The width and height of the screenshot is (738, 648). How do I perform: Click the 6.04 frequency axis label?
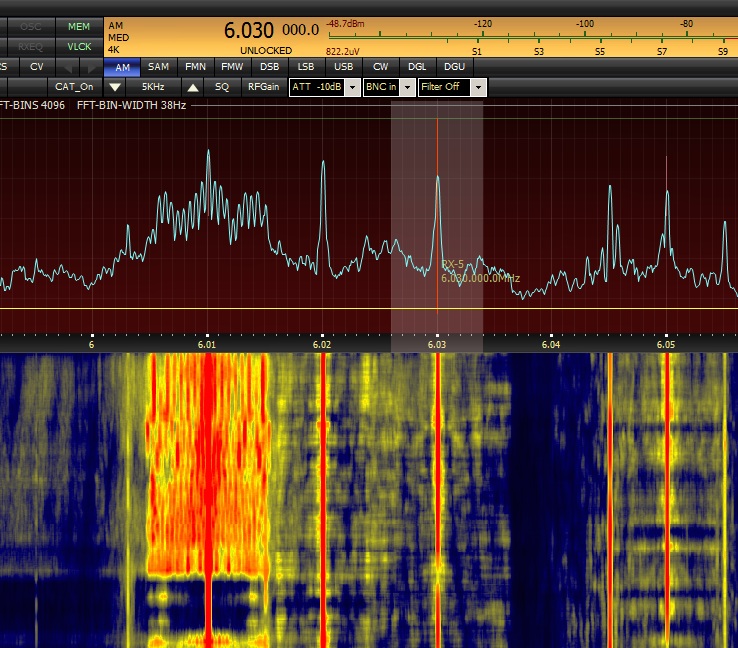[x=551, y=345]
